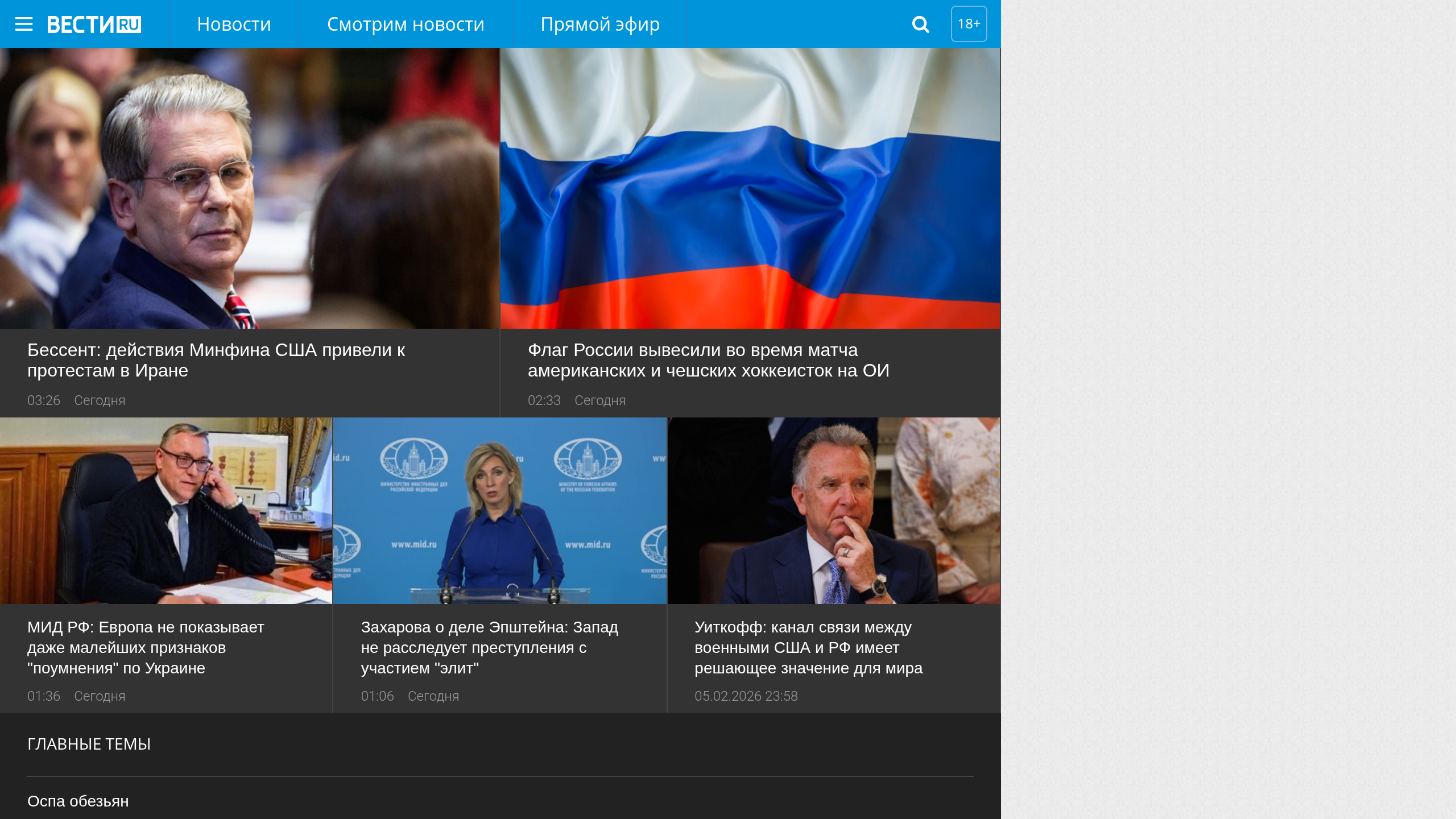Click the Оспа обезьян topic link

pyautogui.click(x=78, y=801)
